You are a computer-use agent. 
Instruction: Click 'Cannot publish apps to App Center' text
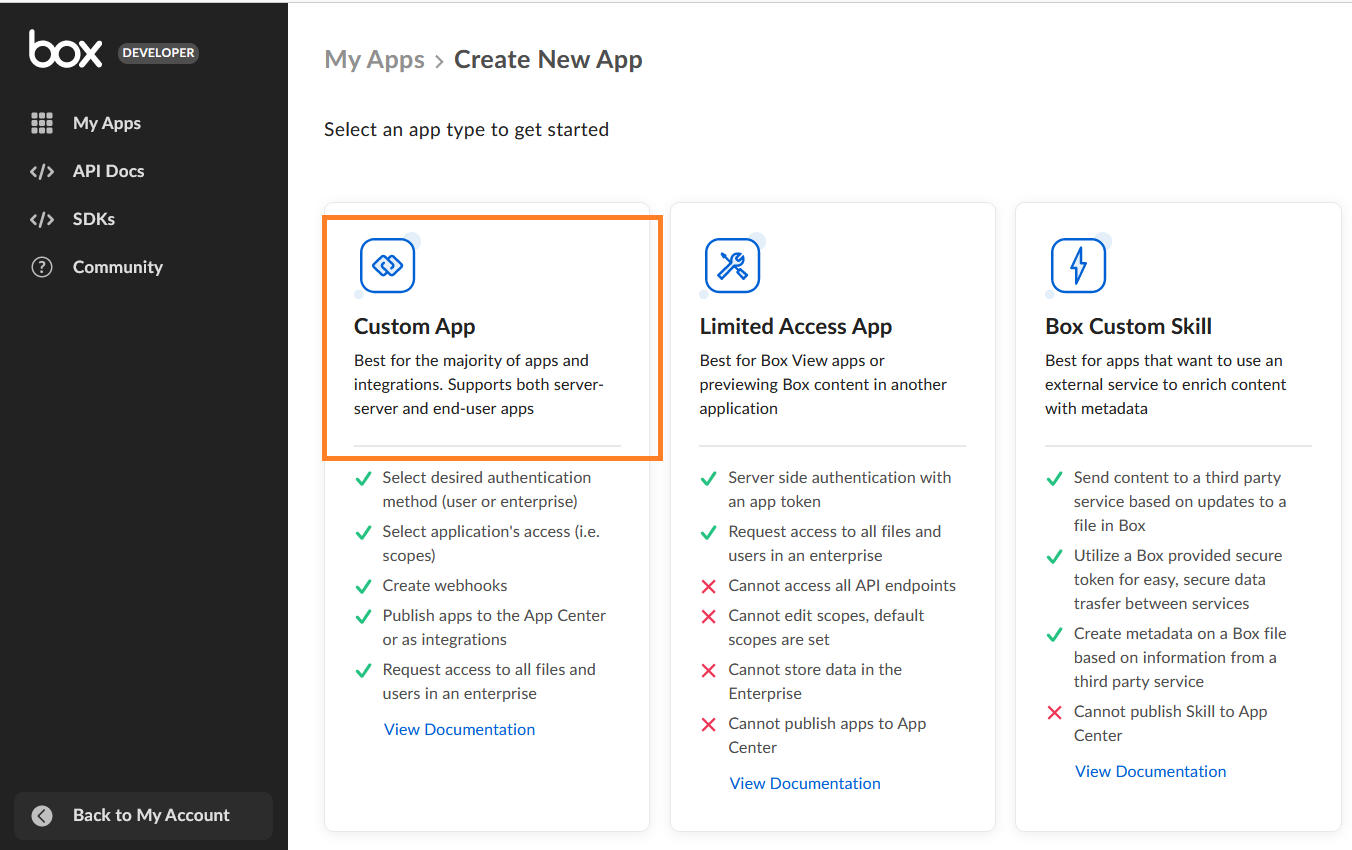tap(827, 735)
